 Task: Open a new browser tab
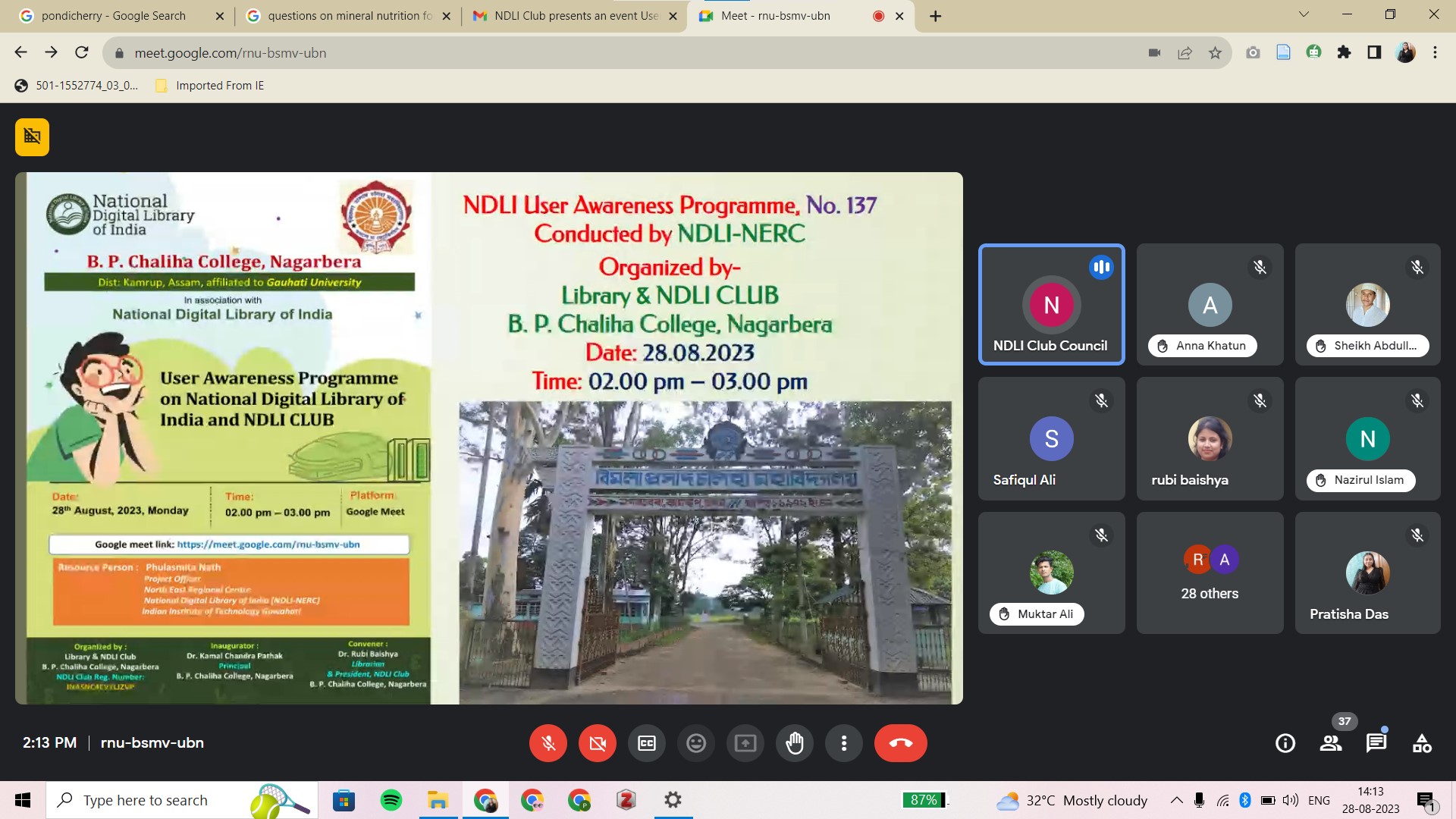pyautogui.click(x=936, y=16)
